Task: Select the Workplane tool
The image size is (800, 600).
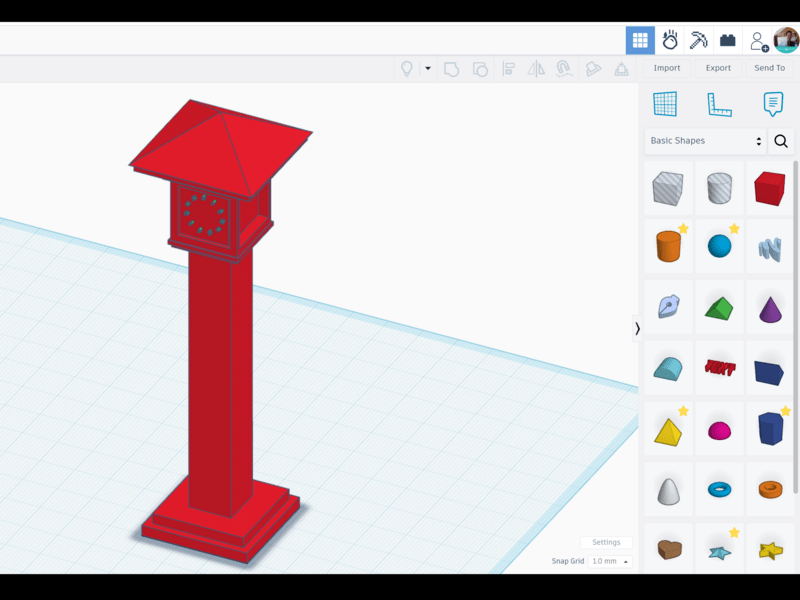Action: tap(665, 104)
